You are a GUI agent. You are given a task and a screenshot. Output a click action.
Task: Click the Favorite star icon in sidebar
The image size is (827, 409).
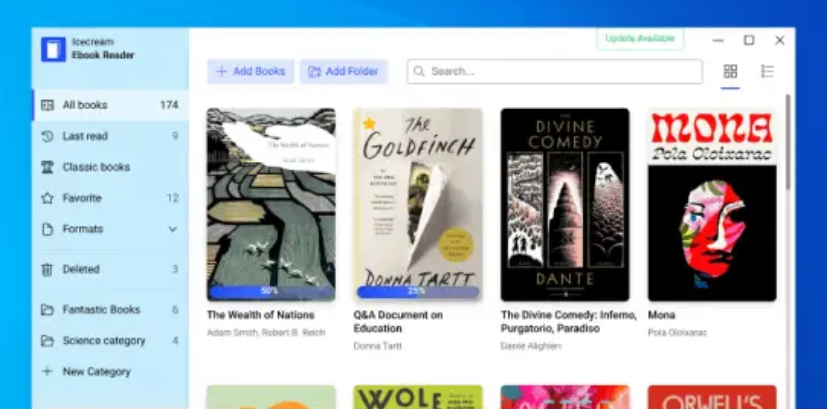coord(47,198)
